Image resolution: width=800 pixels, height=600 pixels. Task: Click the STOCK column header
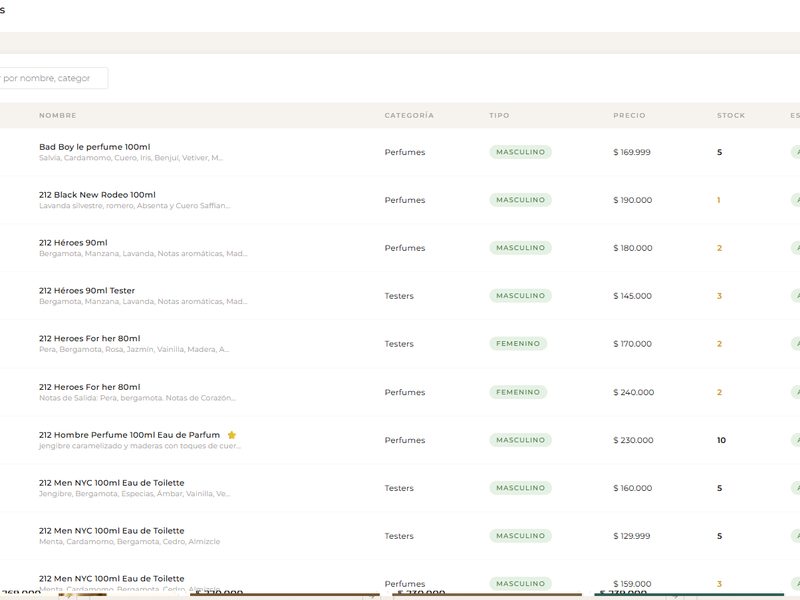coord(731,115)
